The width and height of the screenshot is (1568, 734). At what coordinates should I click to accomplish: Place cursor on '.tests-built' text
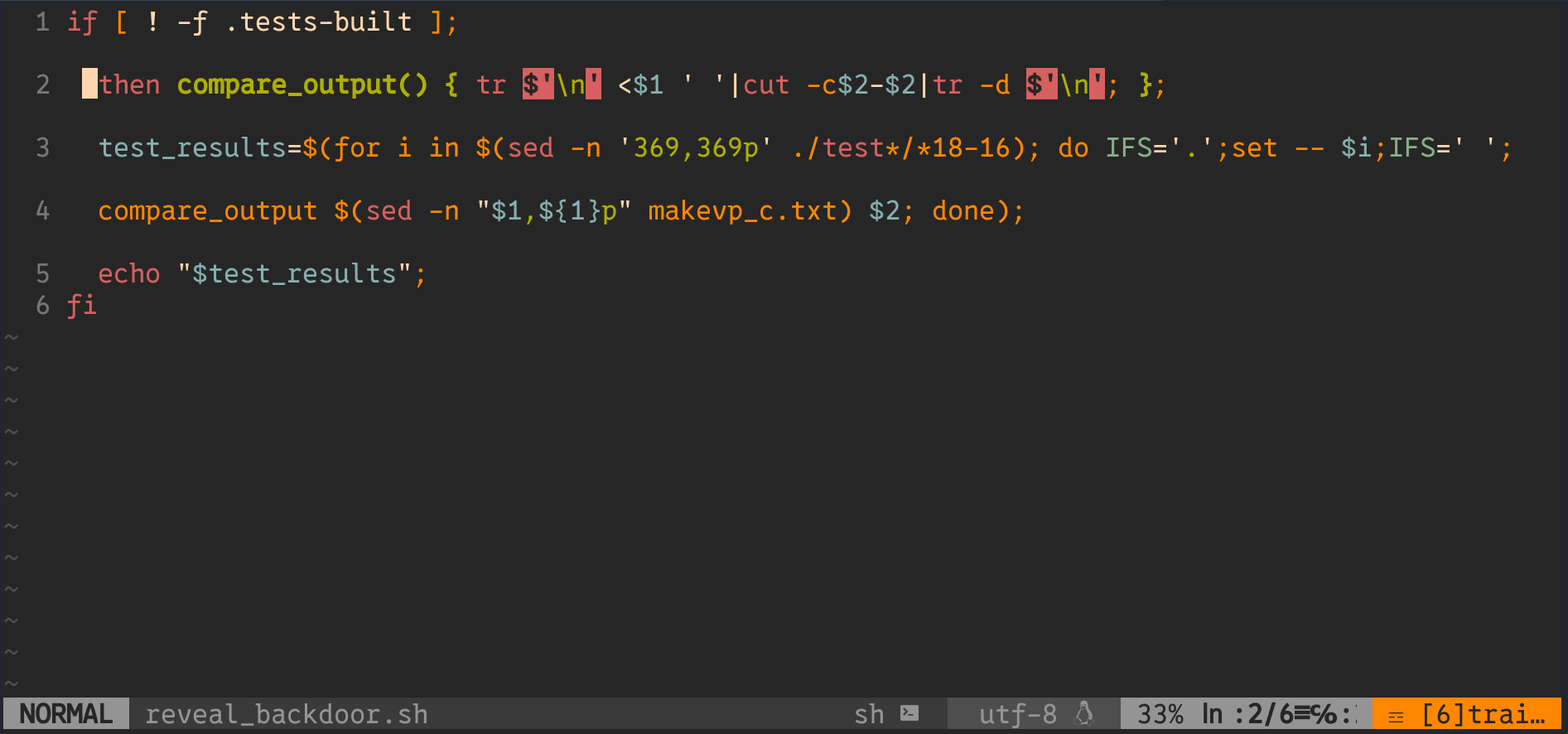pos(318,22)
